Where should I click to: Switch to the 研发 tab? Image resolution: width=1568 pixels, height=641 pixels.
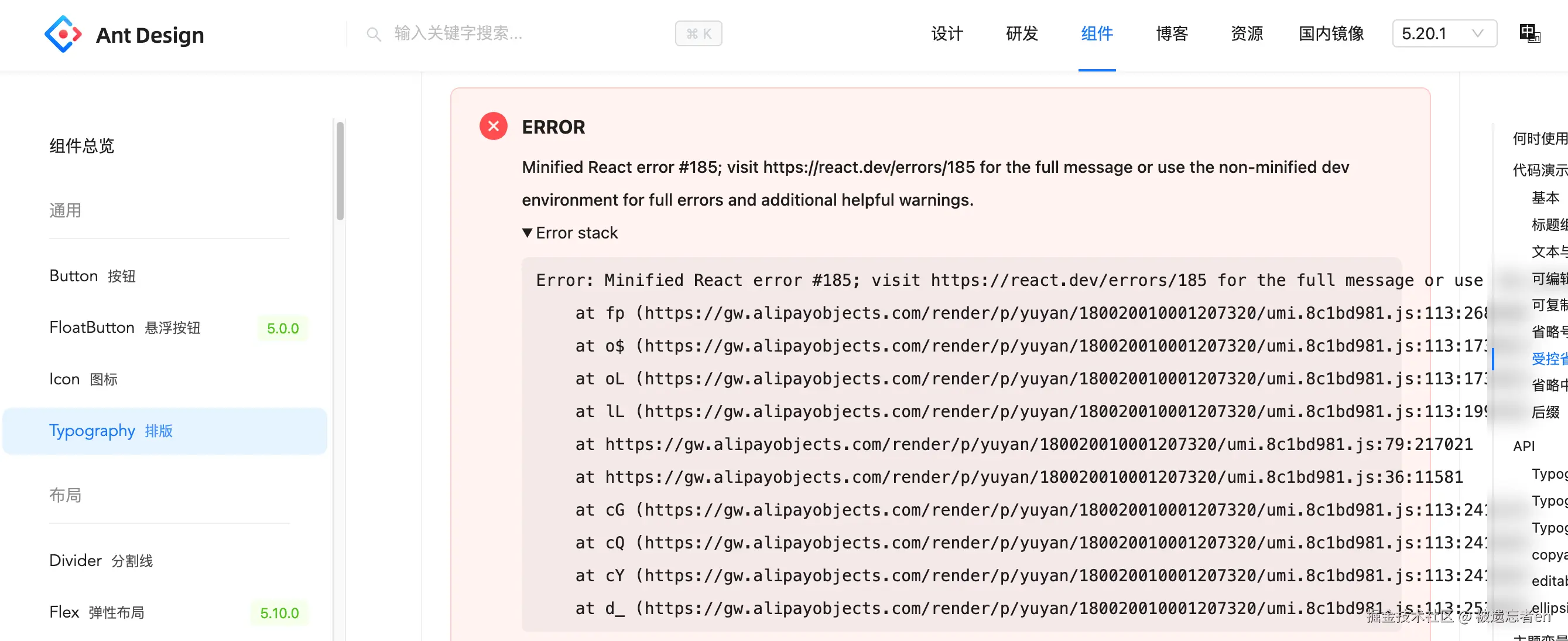[1021, 34]
